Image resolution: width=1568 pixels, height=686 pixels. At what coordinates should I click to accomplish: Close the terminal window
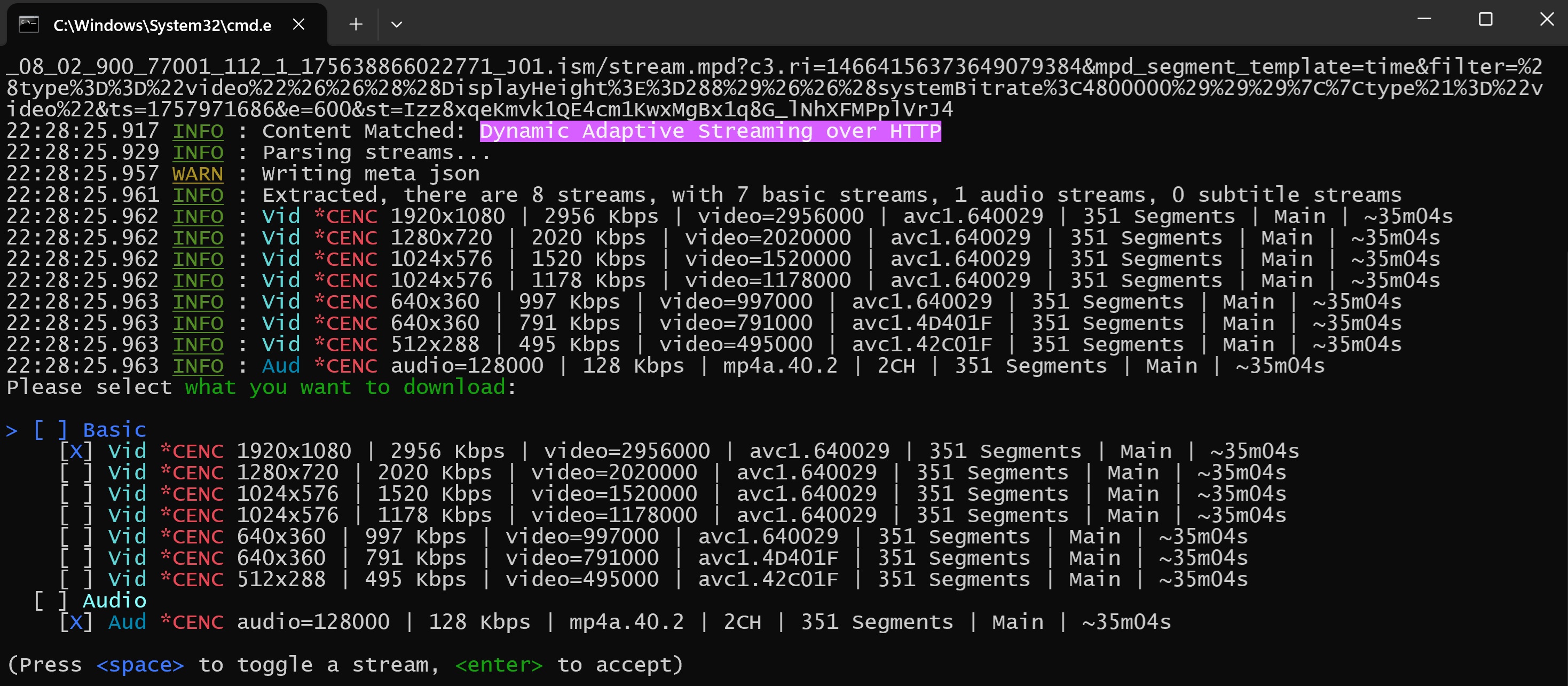point(1547,19)
